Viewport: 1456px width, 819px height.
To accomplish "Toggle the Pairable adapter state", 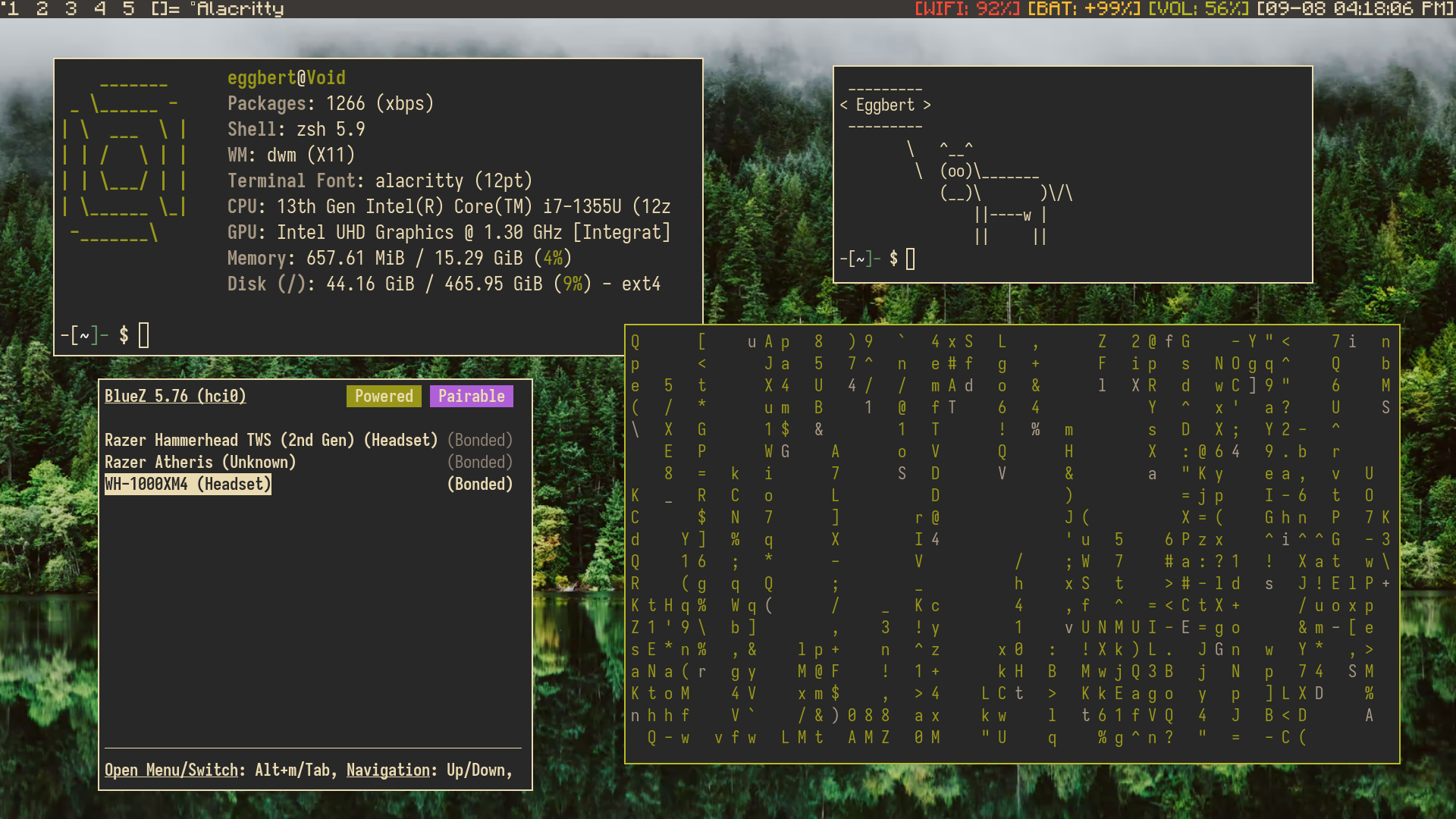I will tap(471, 396).
